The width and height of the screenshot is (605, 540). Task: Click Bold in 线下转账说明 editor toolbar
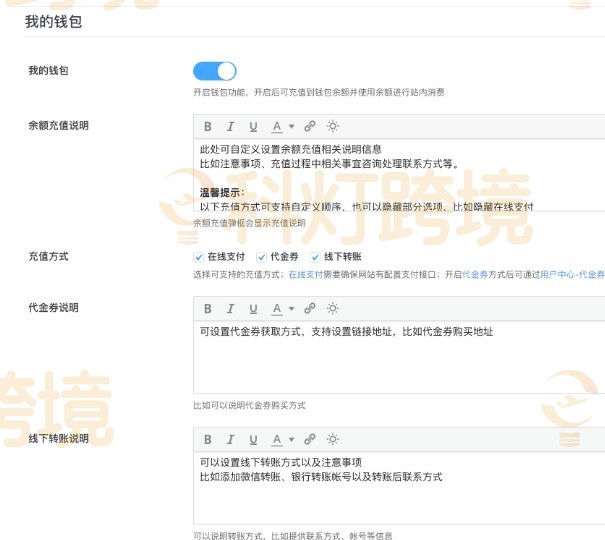[208, 439]
